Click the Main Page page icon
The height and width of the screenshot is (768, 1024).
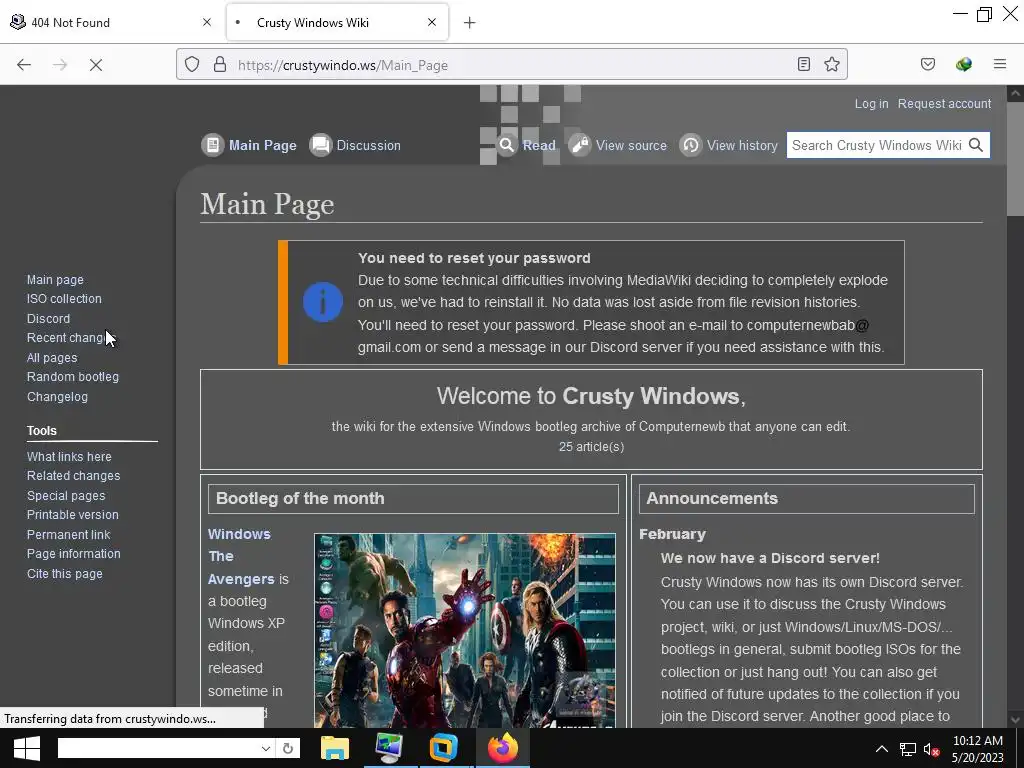212,145
